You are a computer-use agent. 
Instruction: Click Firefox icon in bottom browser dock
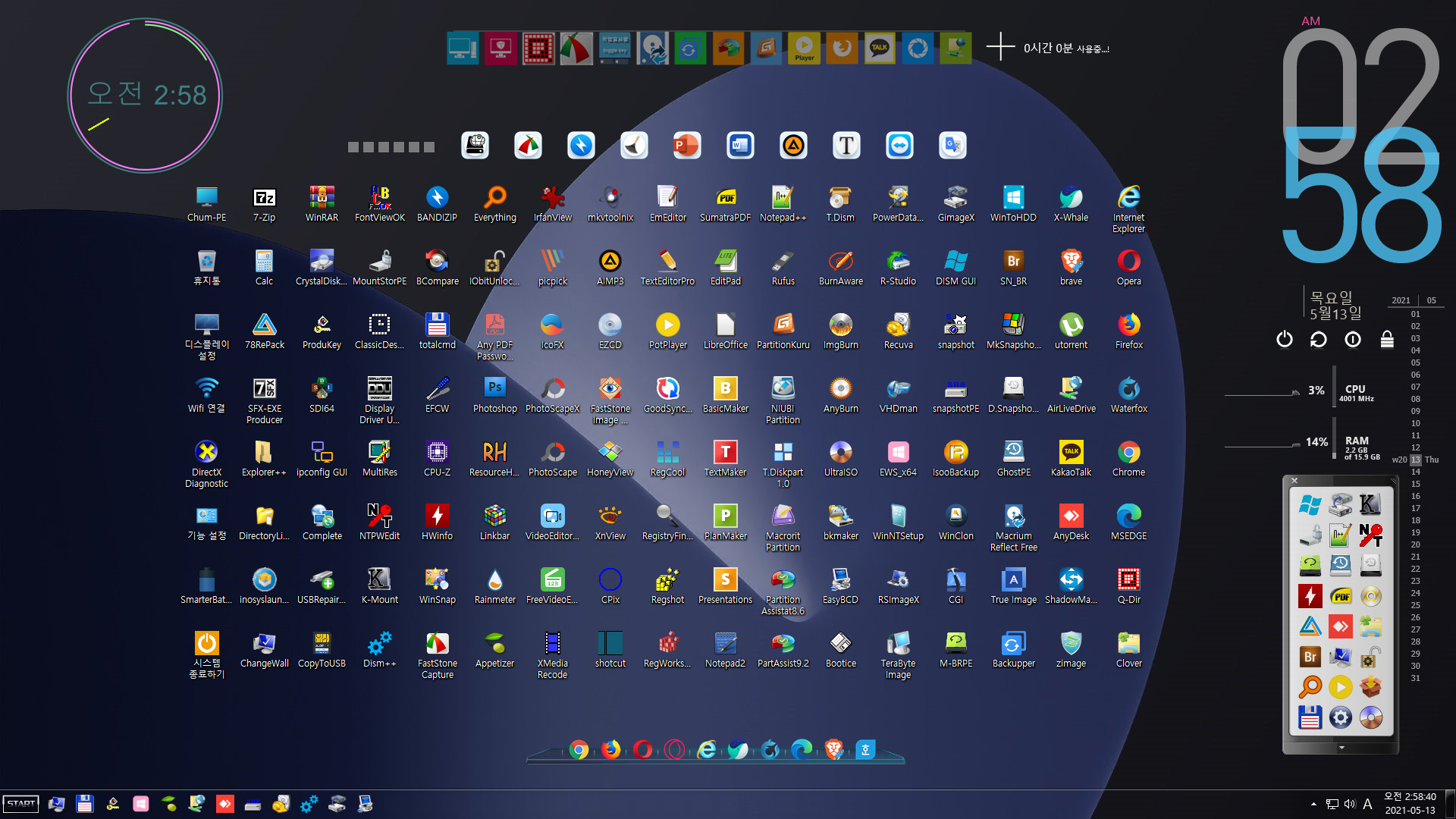point(610,750)
